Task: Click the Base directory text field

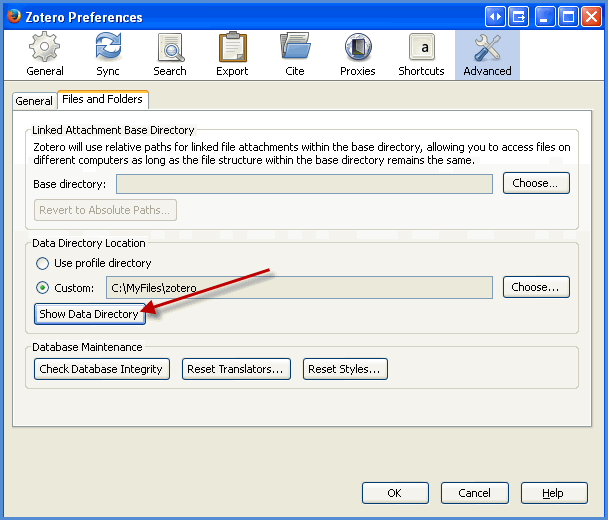Action: 304,184
